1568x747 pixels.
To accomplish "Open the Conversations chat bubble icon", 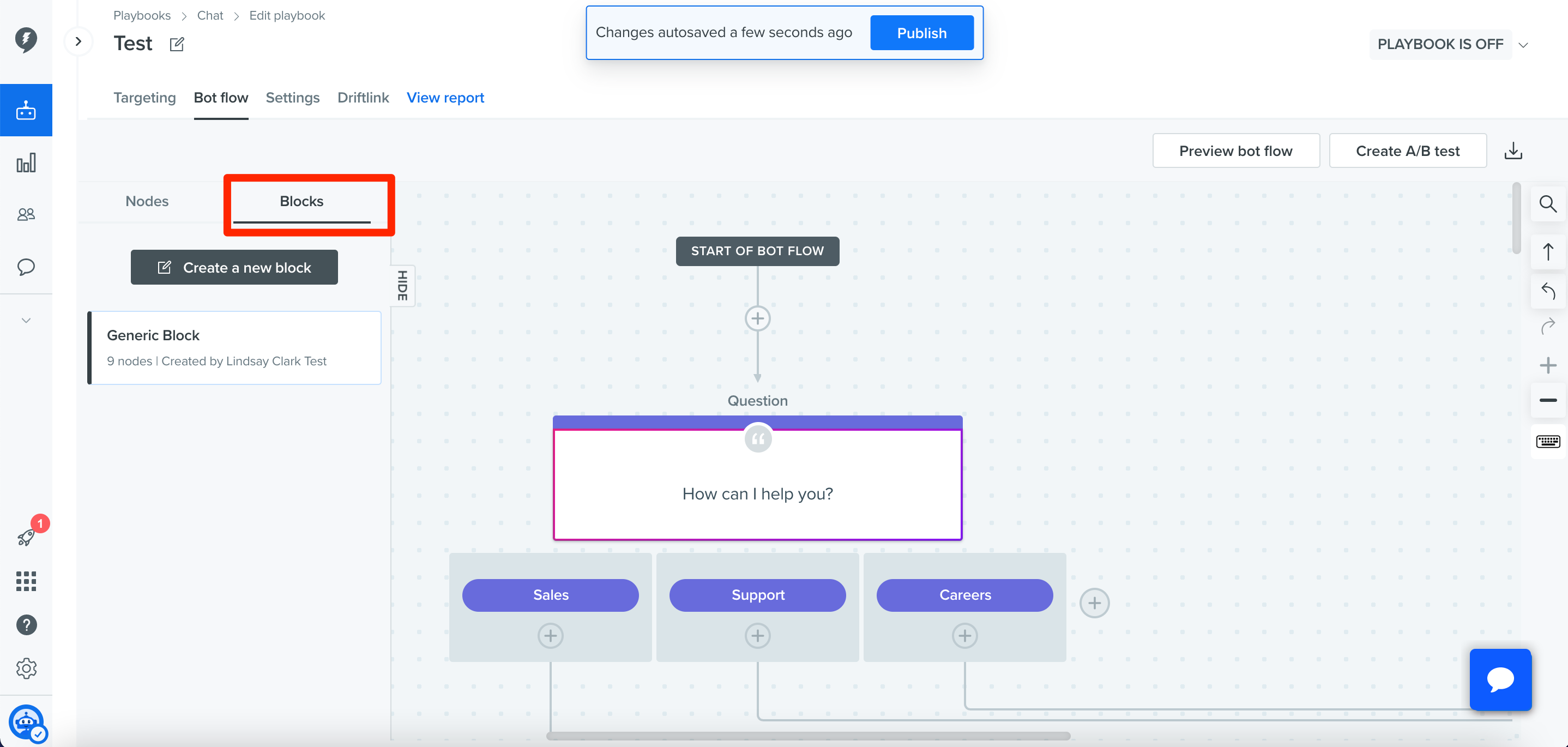I will (26, 267).
